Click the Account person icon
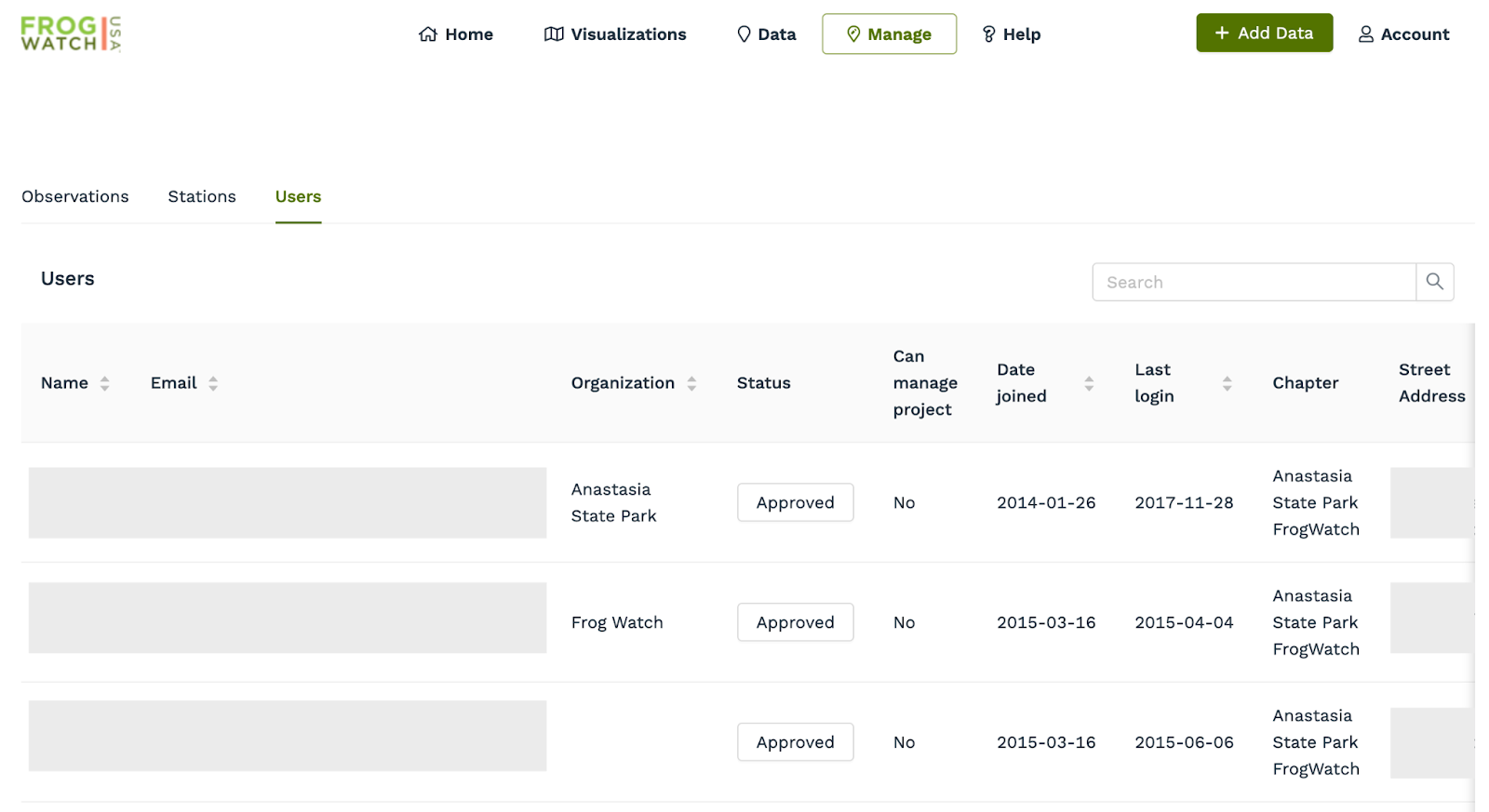 [1365, 34]
